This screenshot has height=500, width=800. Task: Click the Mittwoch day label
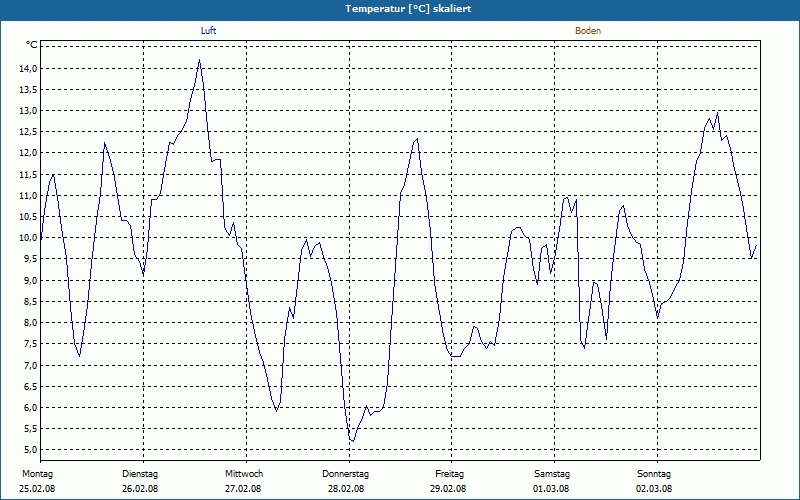point(244,474)
